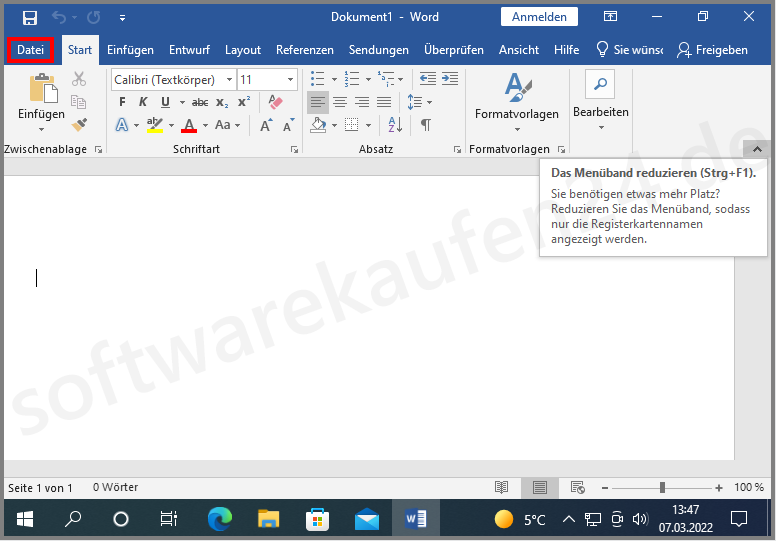The image size is (776, 541).
Task: Switch to the Entwurf tab
Action: tap(189, 50)
